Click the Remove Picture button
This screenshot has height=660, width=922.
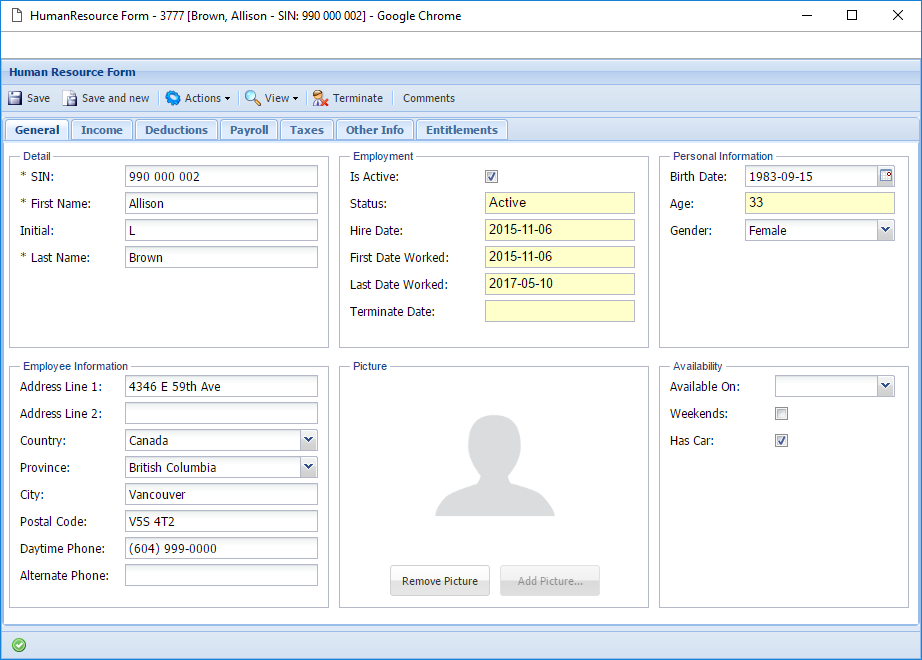[x=440, y=581]
